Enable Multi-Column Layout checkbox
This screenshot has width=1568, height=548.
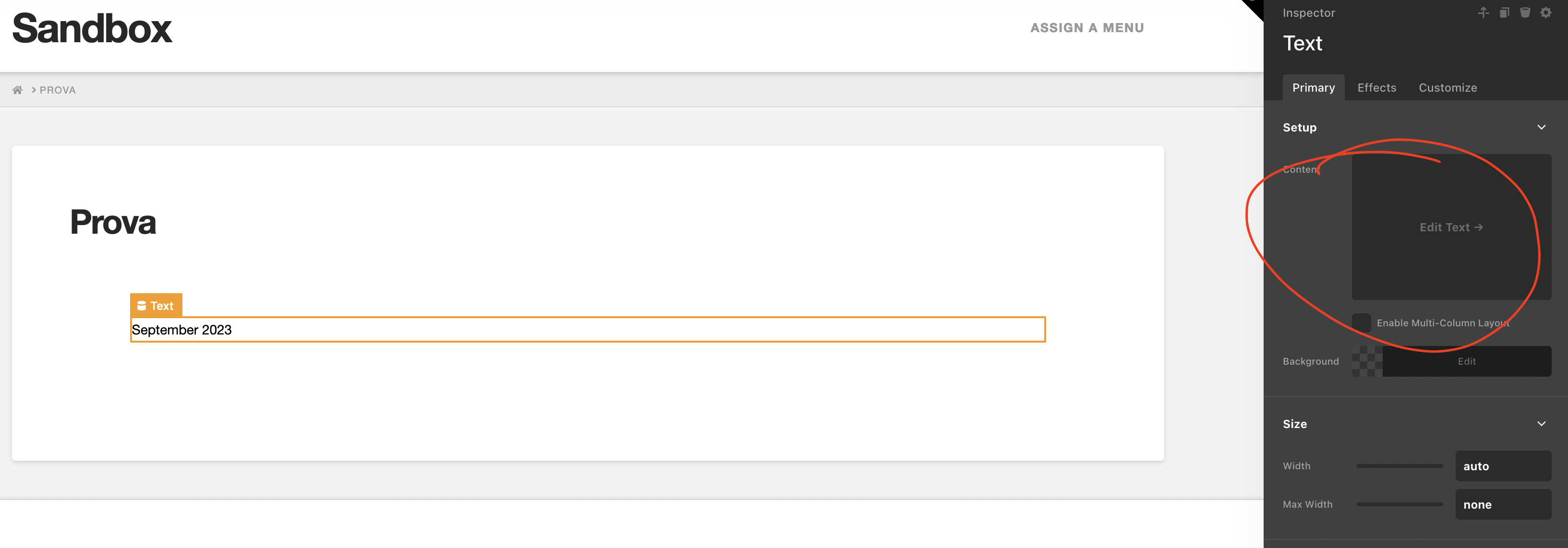click(1361, 323)
